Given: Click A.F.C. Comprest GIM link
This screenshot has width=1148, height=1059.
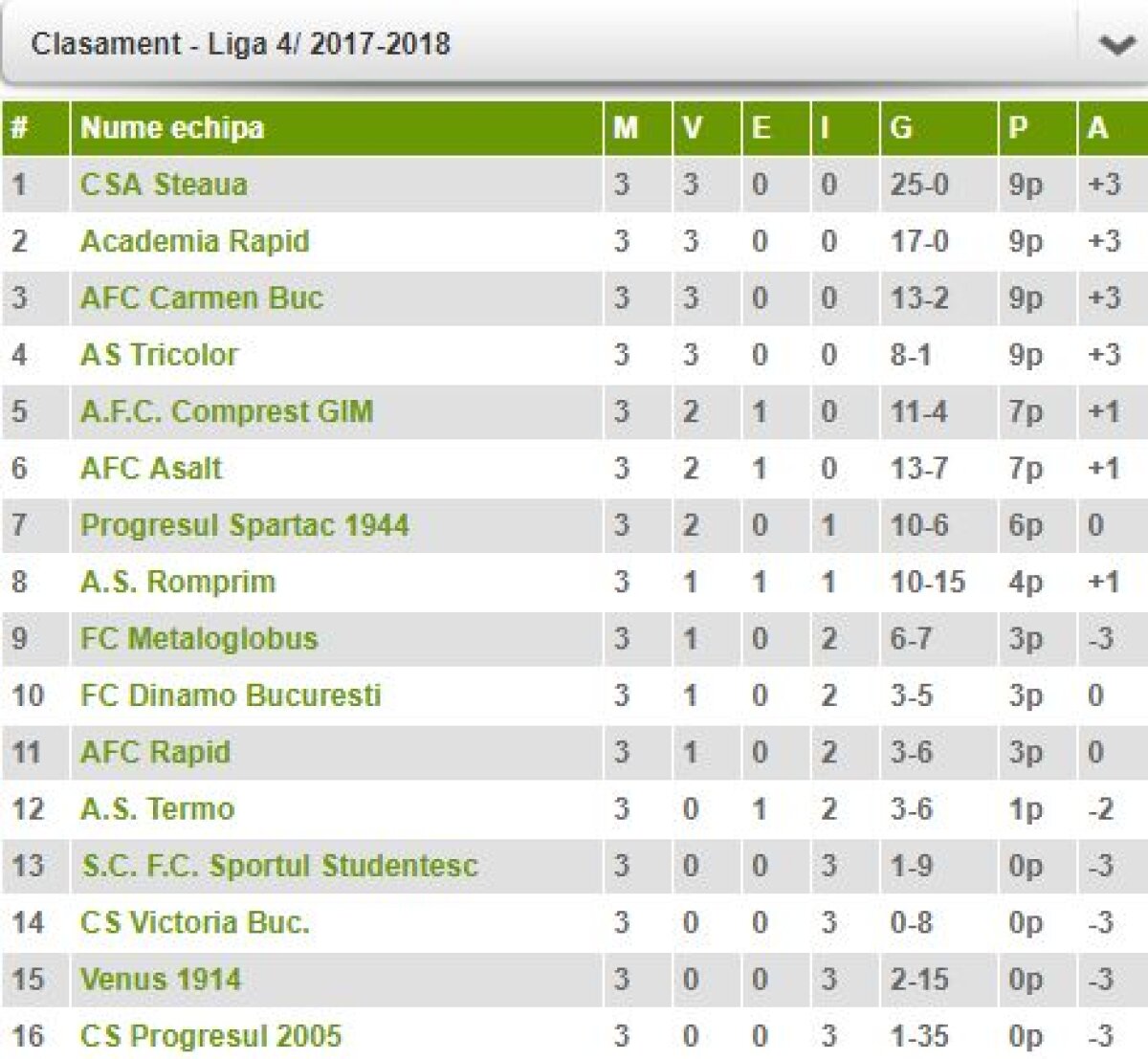Looking at the screenshot, I should coord(227,411).
